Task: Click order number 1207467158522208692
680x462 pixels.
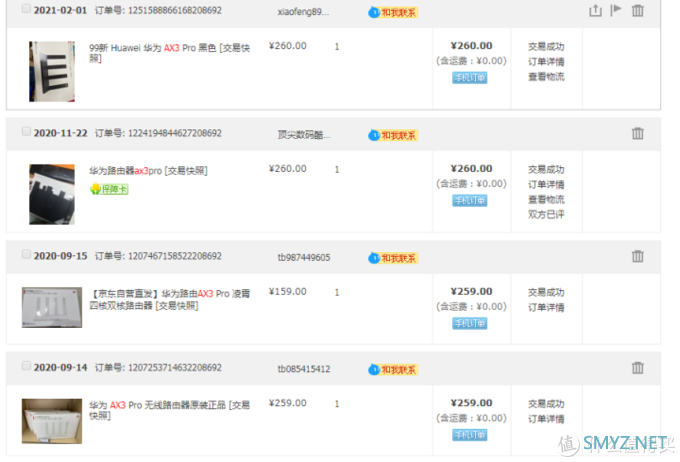Action: tap(174, 256)
